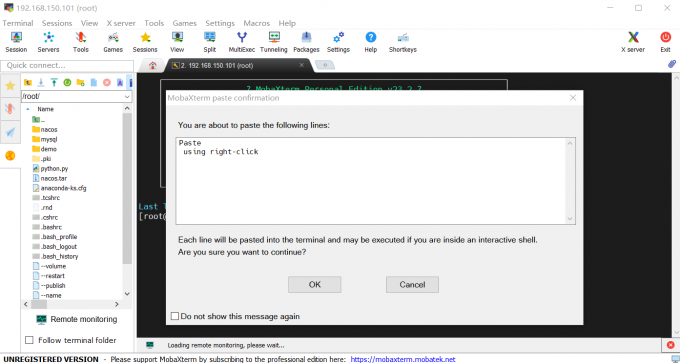Open the Macros menu
Image resolution: width=680 pixels, height=363 pixels.
(x=256, y=23)
